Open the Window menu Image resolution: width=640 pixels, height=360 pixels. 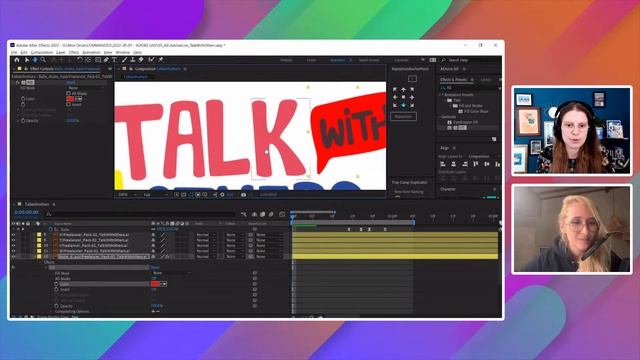coord(122,53)
